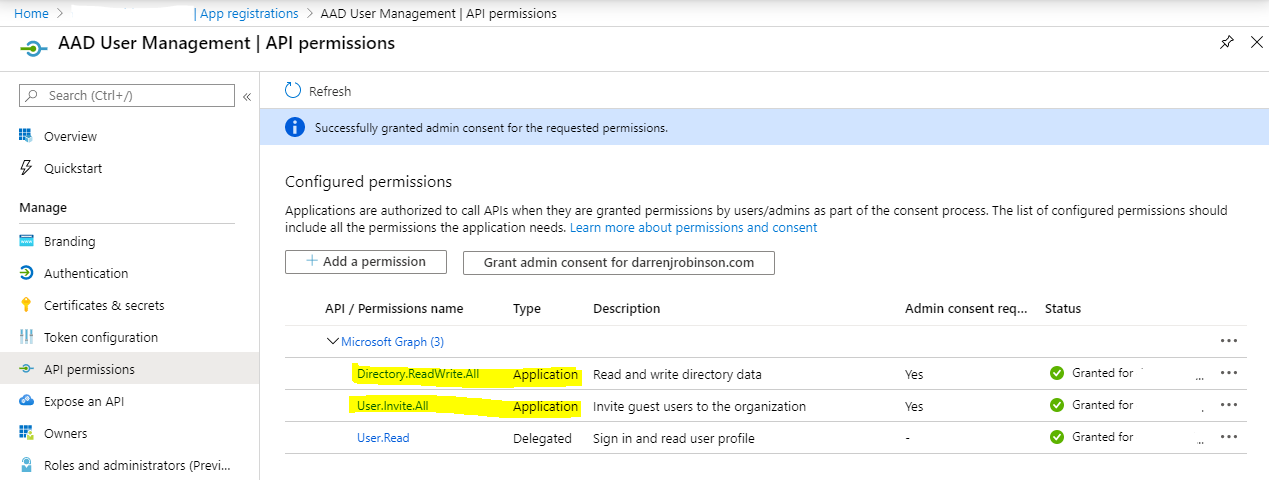Viewport: 1269px width, 480px height.
Task: Click granted checkmark for Directory.ReadWrite.All
Action: click(x=1057, y=373)
